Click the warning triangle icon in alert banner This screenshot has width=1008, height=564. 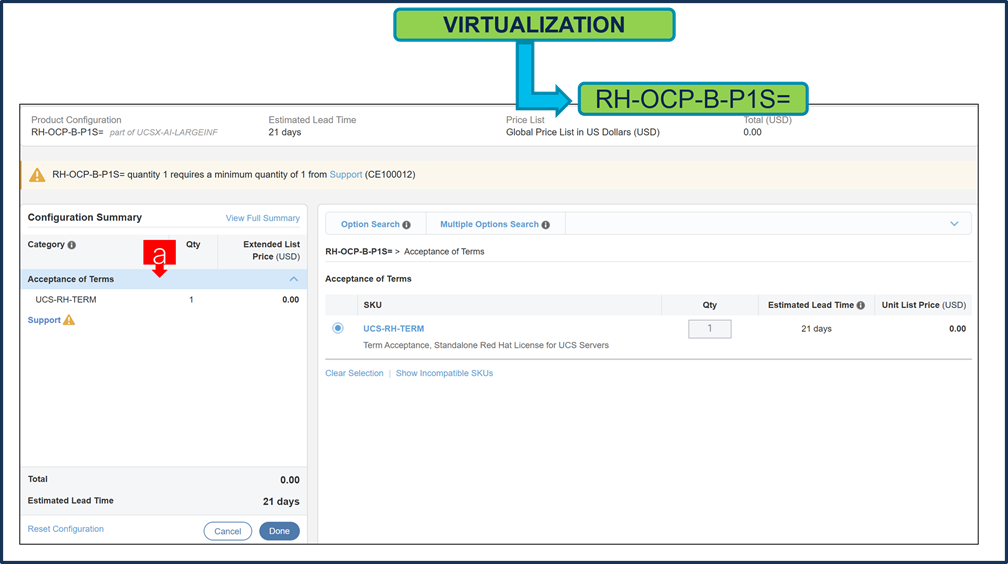point(37,175)
